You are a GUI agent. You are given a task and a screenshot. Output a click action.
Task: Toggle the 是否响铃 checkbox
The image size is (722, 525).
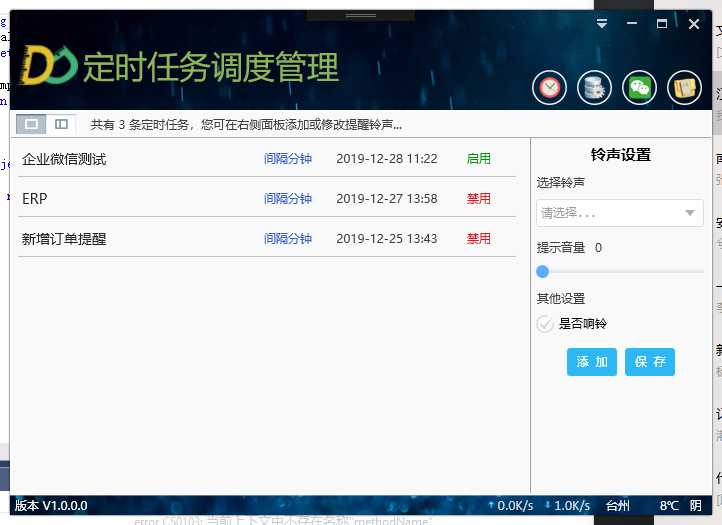[545, 324]
